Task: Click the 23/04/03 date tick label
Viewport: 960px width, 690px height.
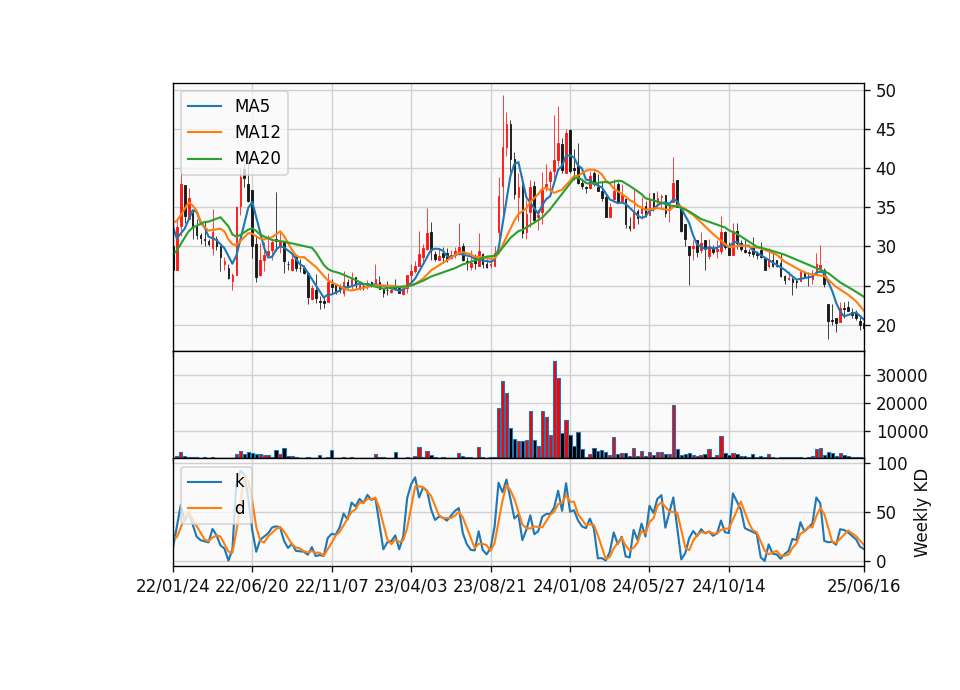Action: [x=411, y=586]
